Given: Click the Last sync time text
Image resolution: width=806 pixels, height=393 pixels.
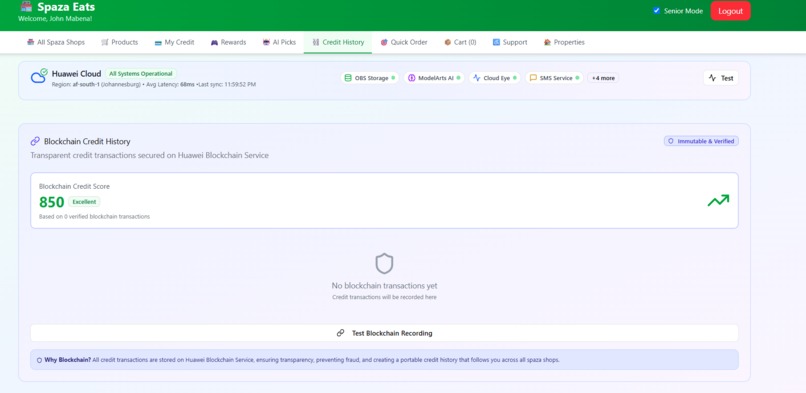Looking at the screenshot, I should [x=227, y=84].
